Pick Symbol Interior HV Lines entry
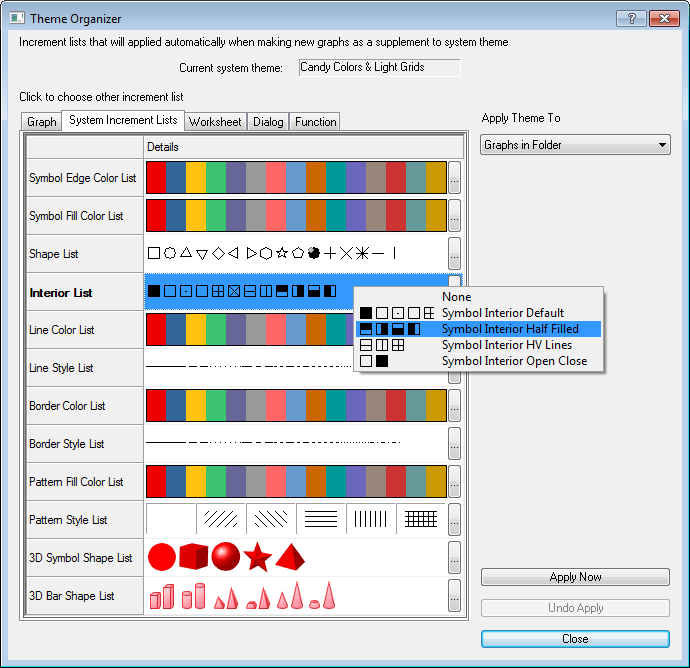The width and height of the screenshot is (690, 668). click(506, 345)
